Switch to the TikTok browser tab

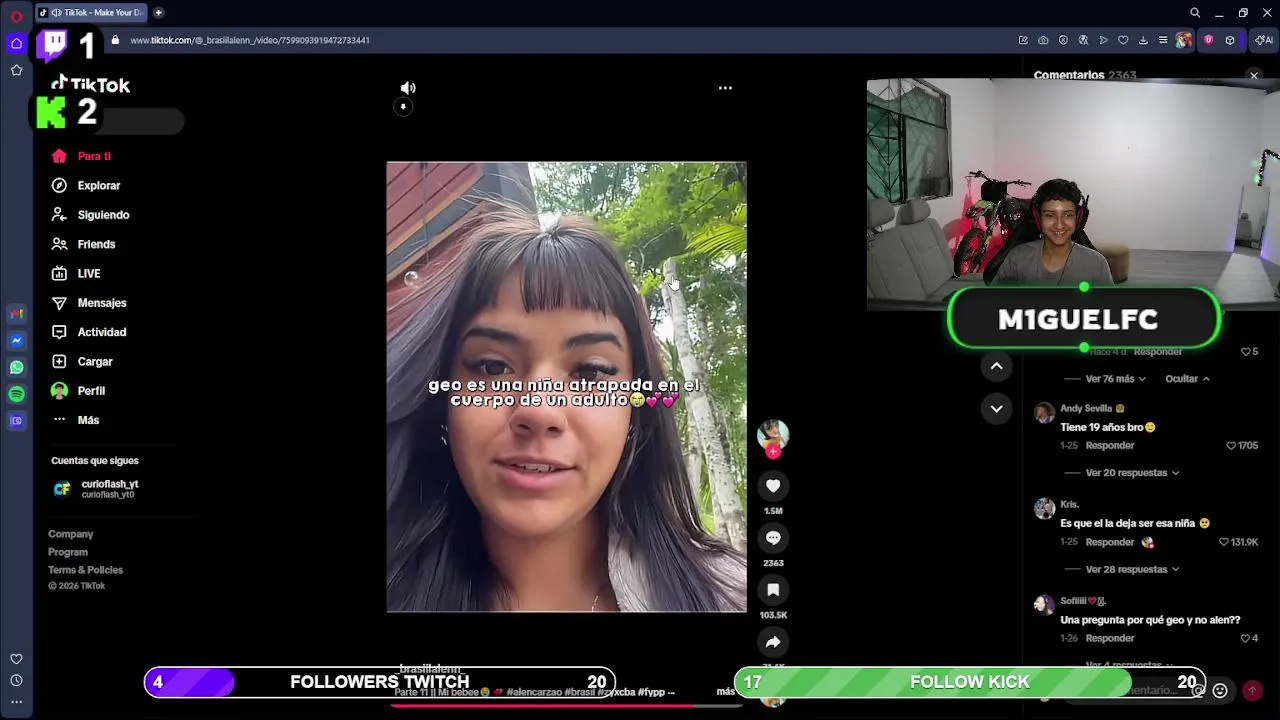coord(91,13)
